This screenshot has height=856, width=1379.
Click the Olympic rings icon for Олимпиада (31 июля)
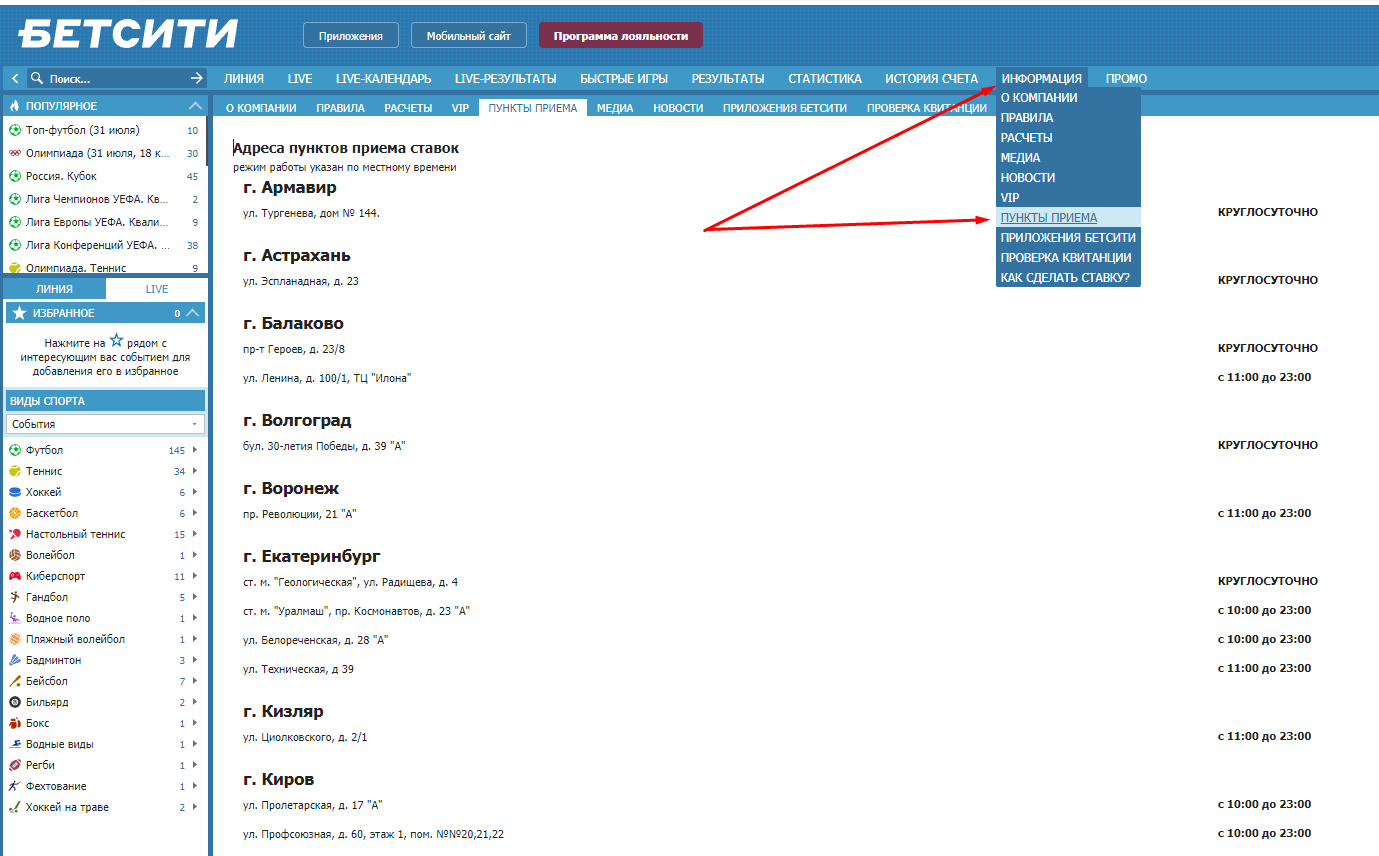click(x=15, y=153)
